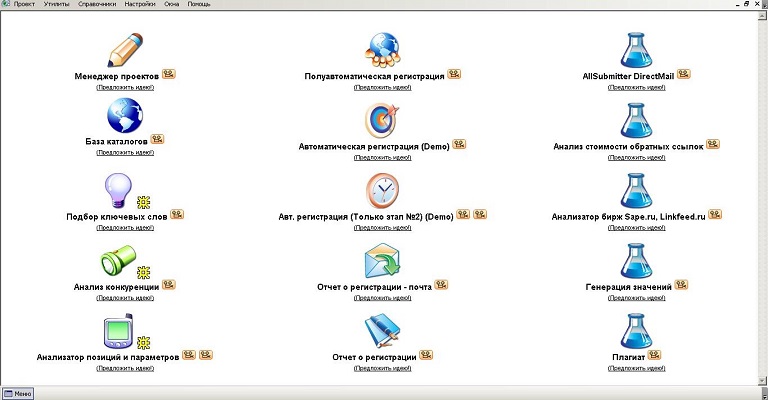Play video tutorial for Анализ конкуренции

point(169,285)
